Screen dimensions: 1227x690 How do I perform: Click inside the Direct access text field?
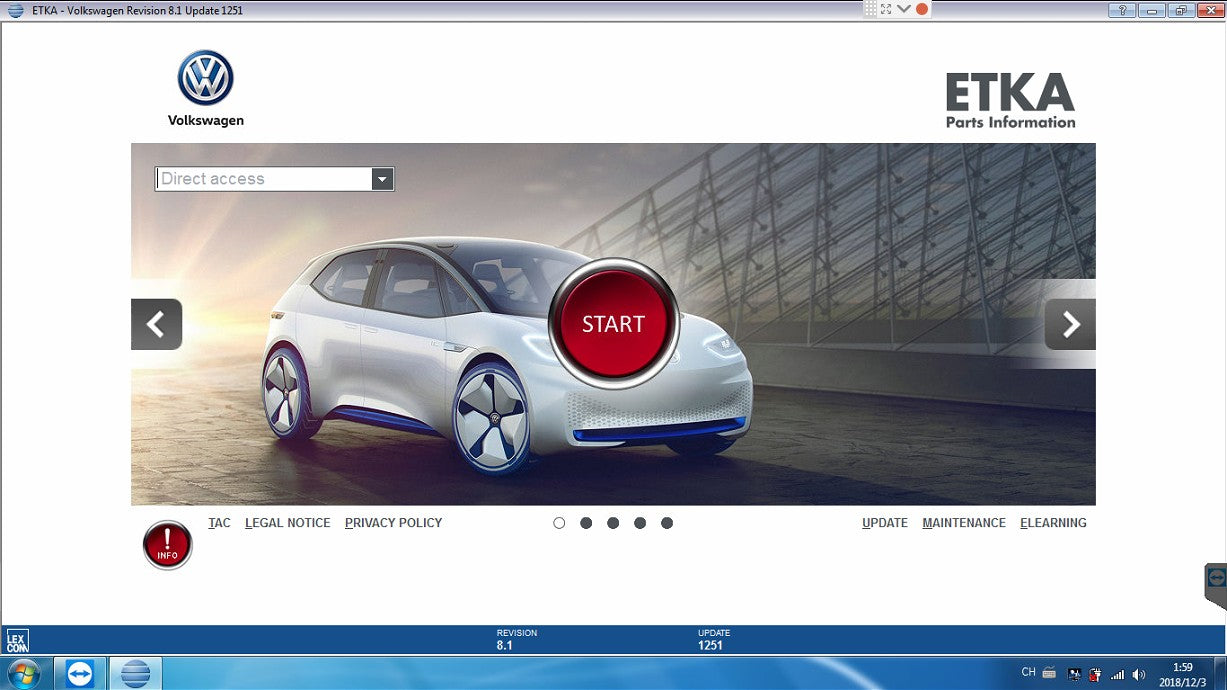[x=263, y=179]
